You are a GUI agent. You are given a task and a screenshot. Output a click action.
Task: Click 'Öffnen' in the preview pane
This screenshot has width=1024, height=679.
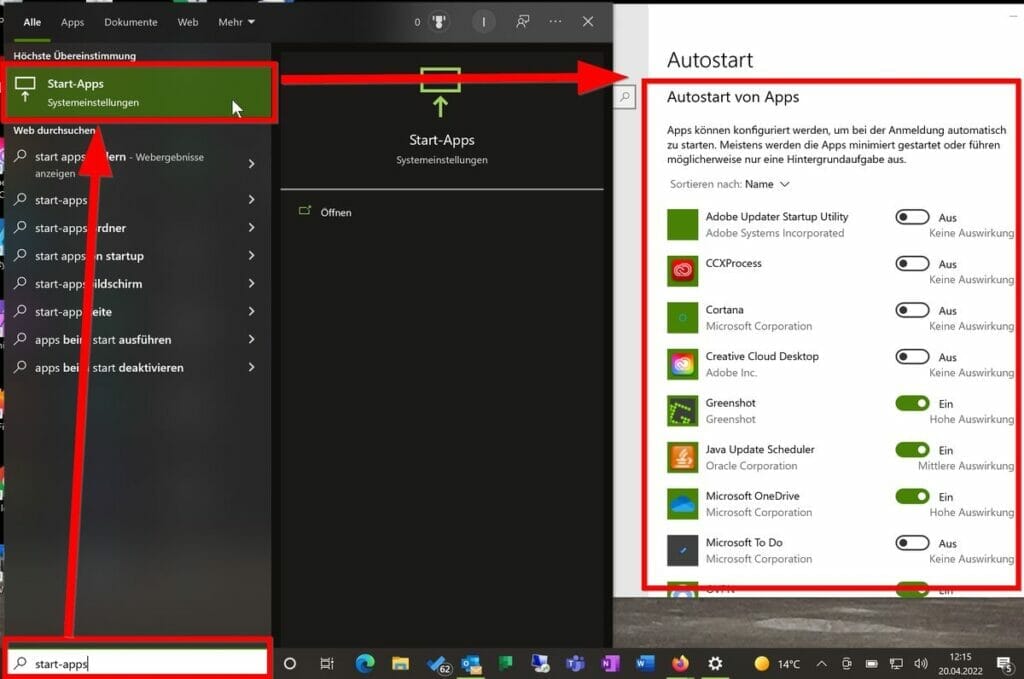point(336,212)
